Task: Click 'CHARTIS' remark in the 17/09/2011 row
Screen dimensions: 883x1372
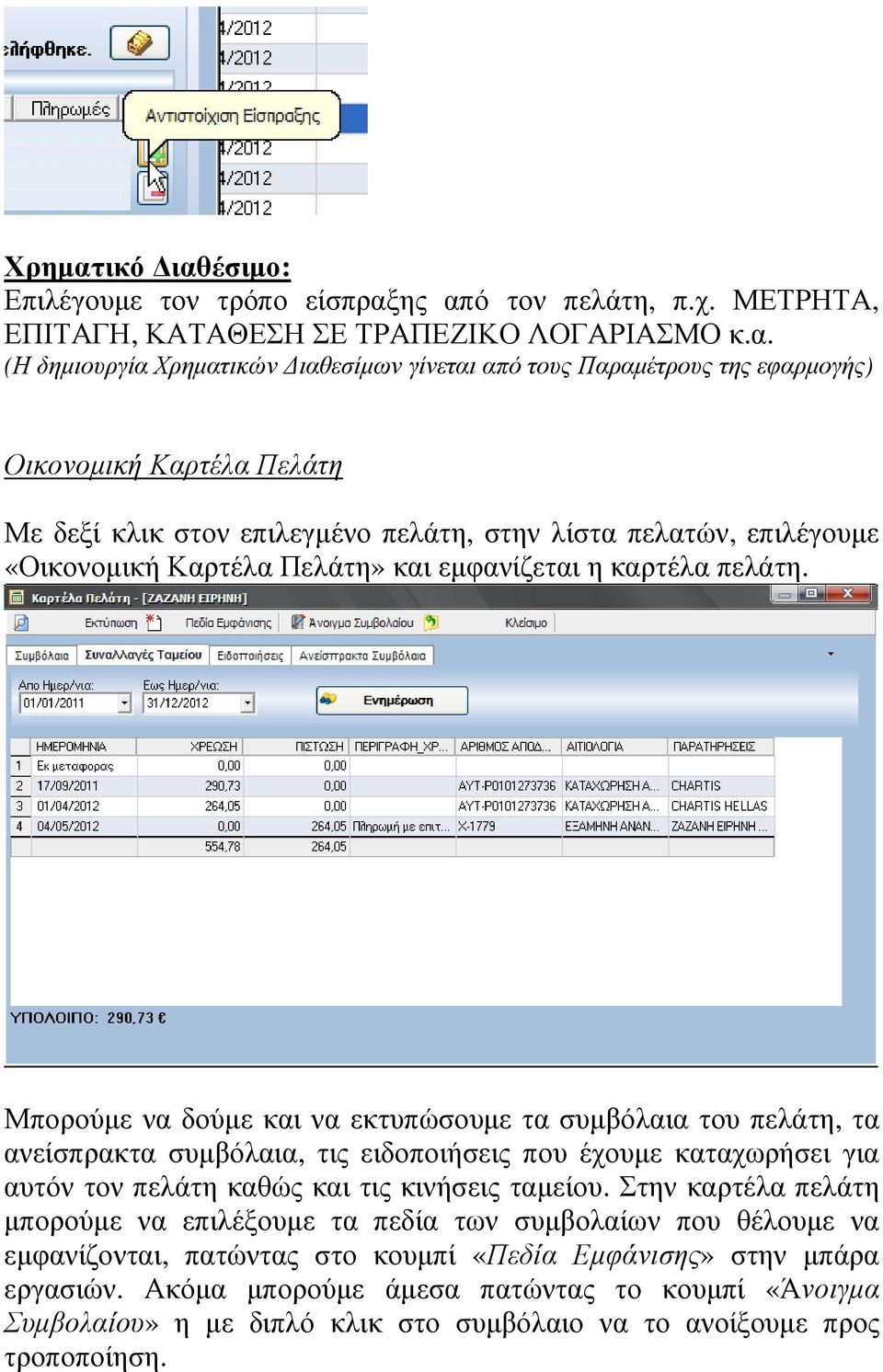Action: [721, 786]
